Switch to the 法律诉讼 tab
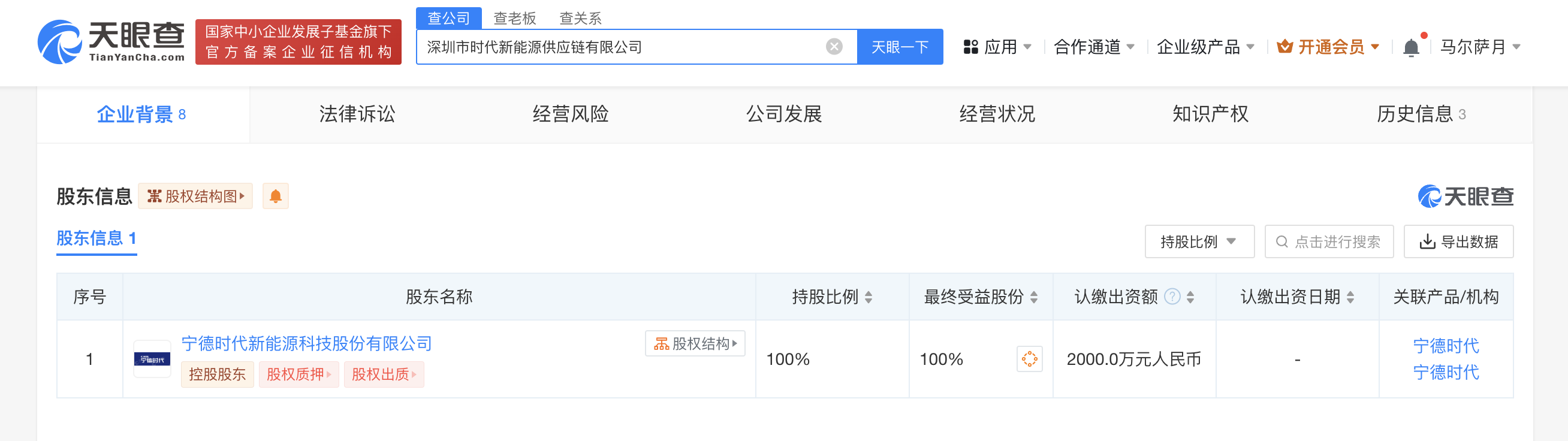Image resolution: width=1568 pixels, height=441 pixels. [x=357, y=114]
